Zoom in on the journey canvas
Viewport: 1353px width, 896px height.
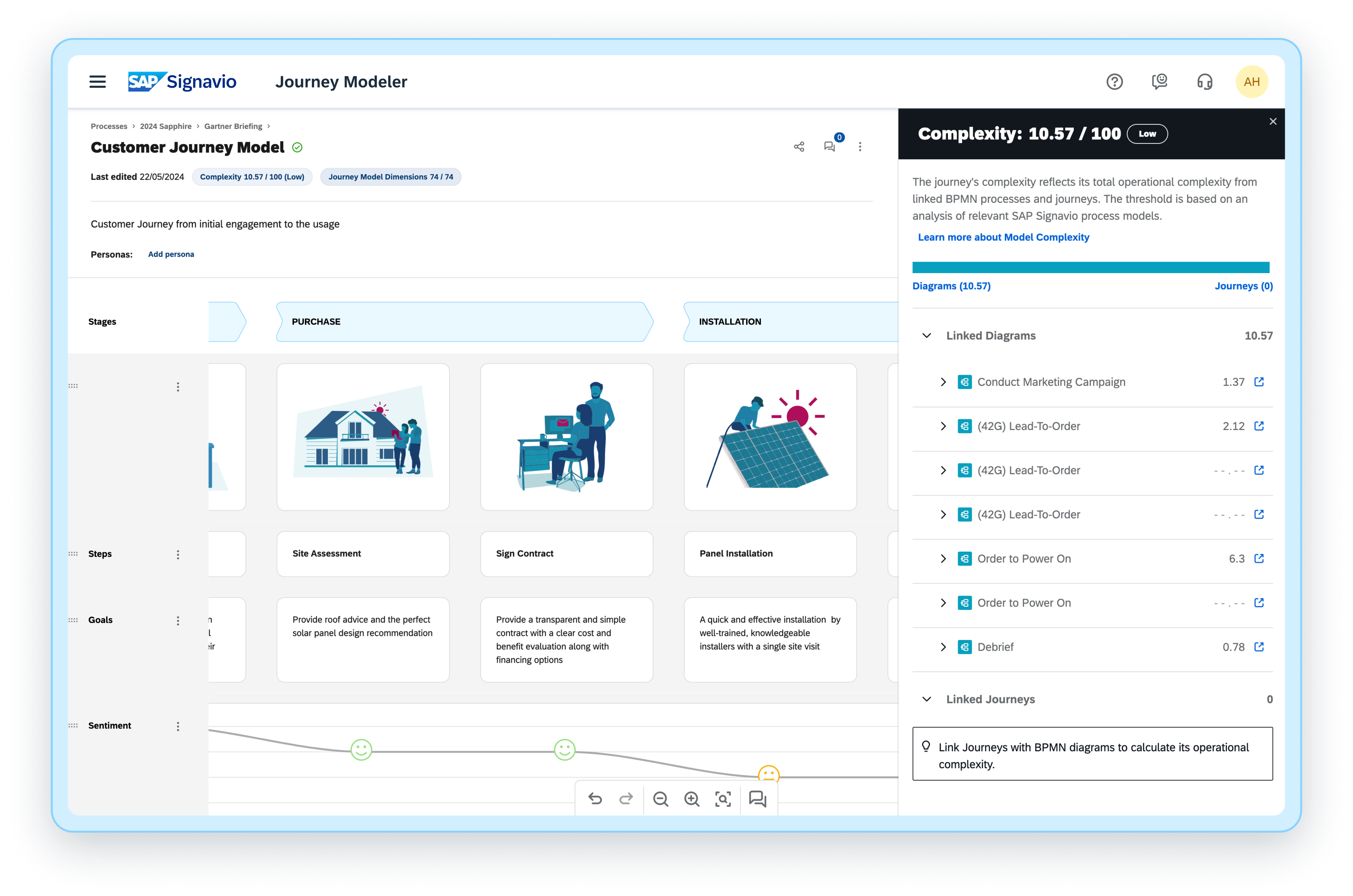pos(692,798)
